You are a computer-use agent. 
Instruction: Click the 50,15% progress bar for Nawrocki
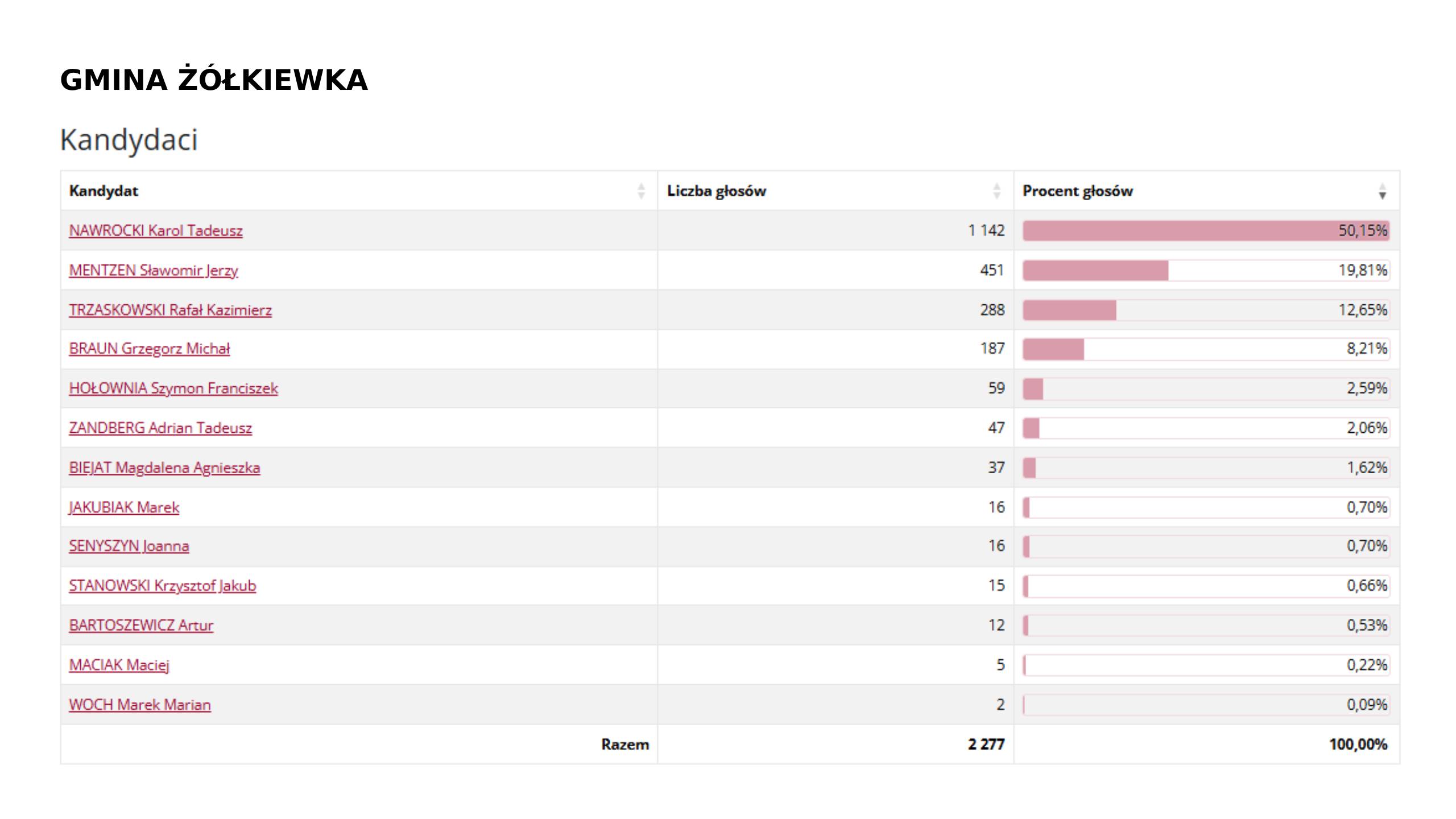pos(1206,231)
